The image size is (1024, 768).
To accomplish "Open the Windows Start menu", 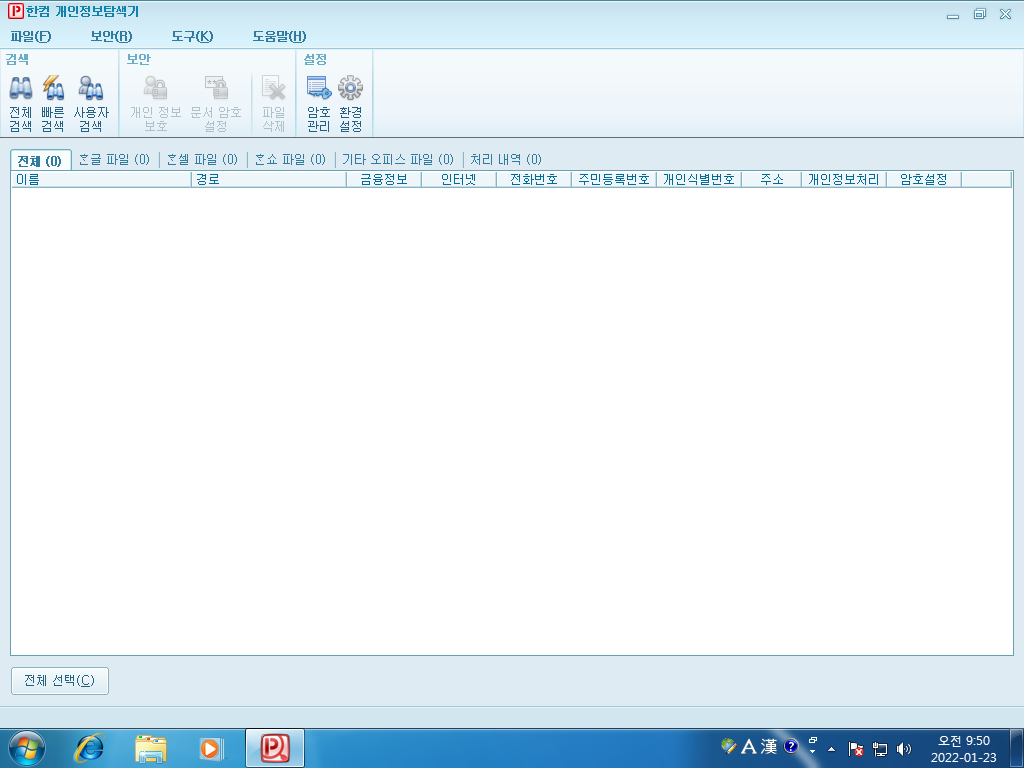I will 27,748.
